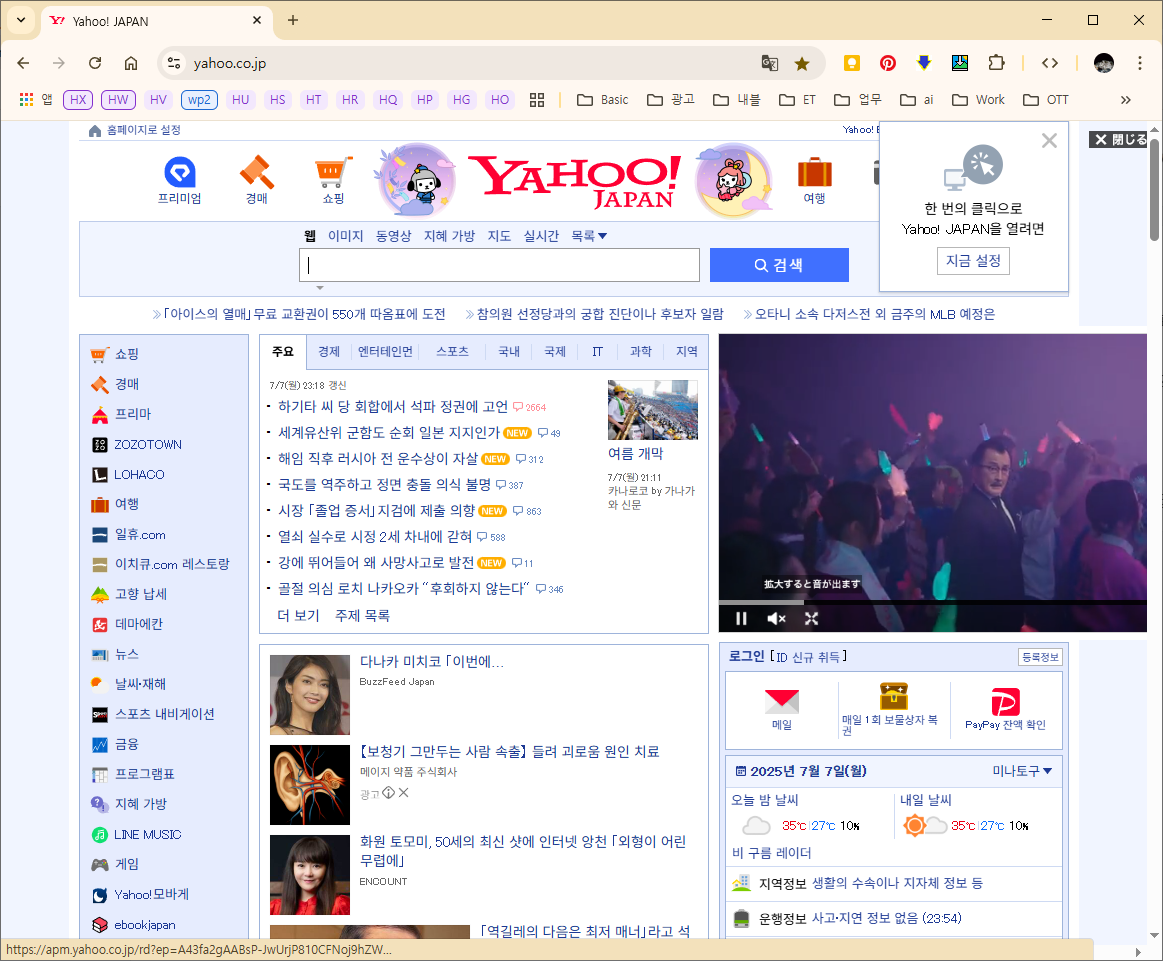Viewport: 1163px width, 961px height.
Task: Click the ID 신규 취득 link
Action: 808,657
